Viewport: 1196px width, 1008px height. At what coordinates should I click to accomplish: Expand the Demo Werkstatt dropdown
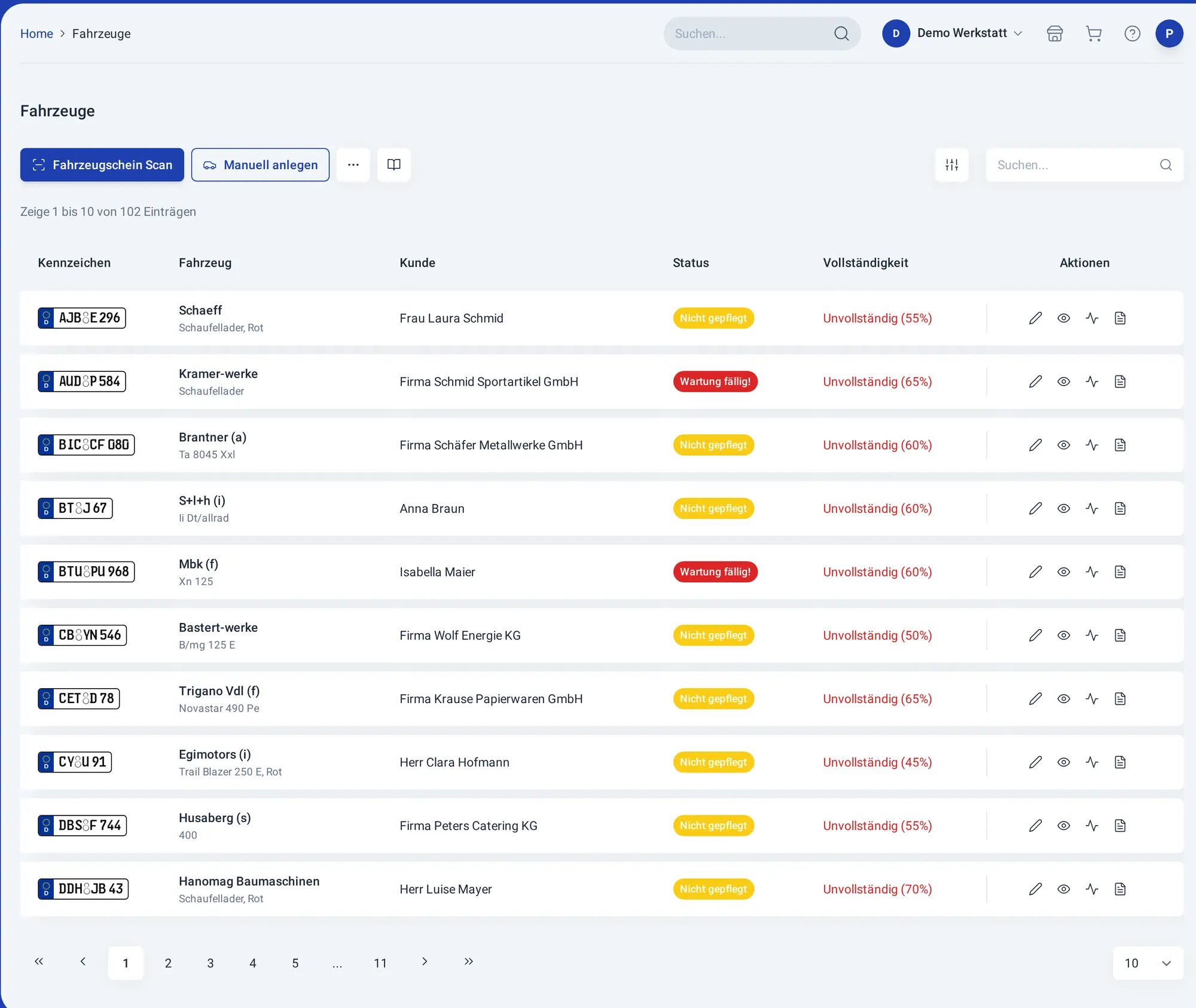953,33
